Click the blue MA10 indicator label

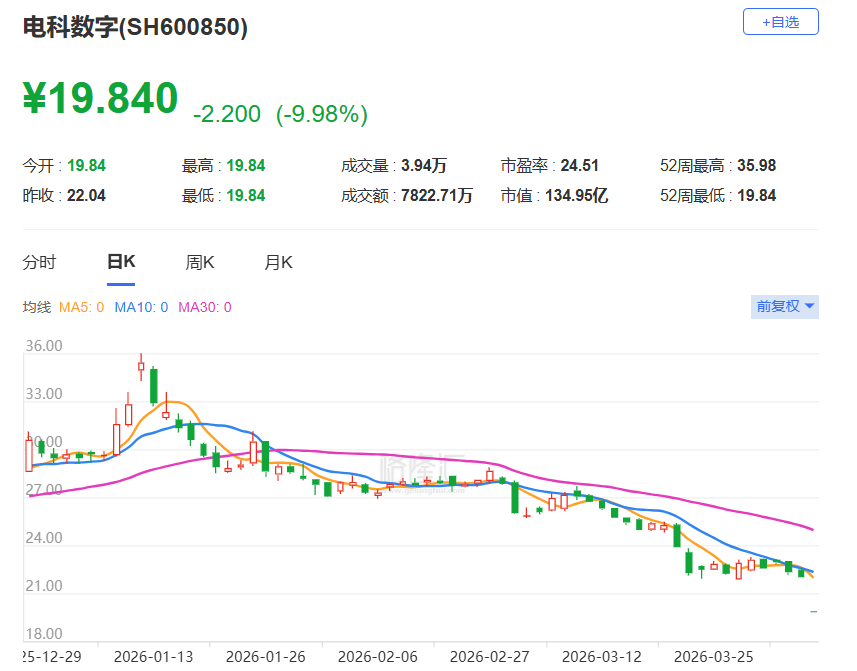(x=141, y=307)
